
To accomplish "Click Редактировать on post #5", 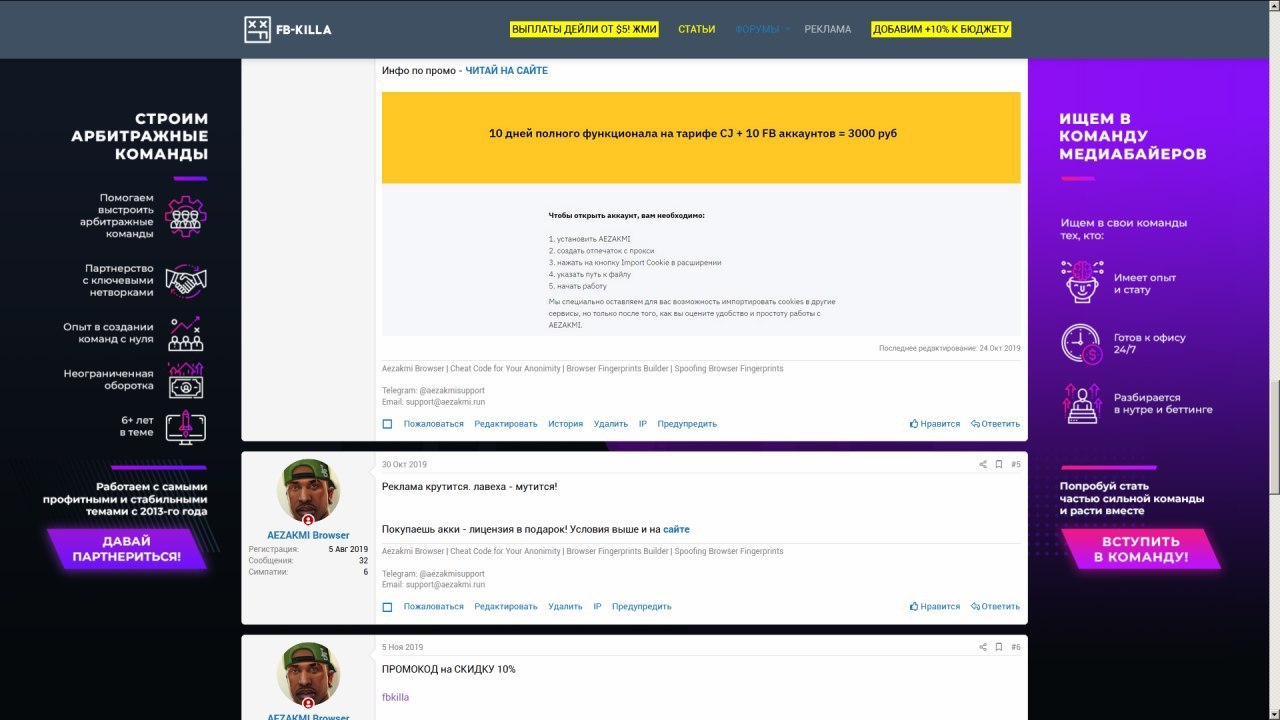I will [x=506, y=606].
